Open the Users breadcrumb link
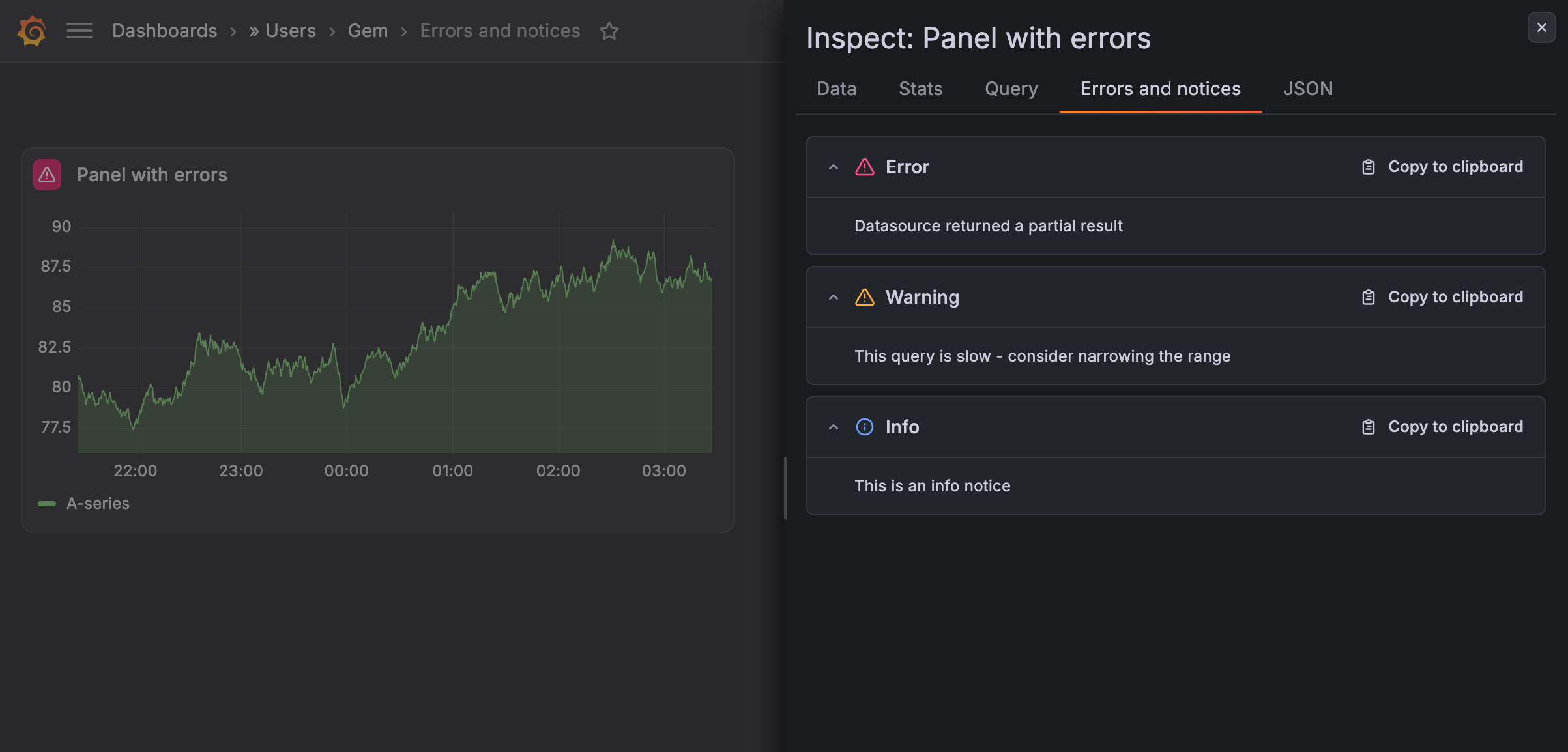Image resolution: width=1568 pixels, height=752 pixels. (291, 31)
